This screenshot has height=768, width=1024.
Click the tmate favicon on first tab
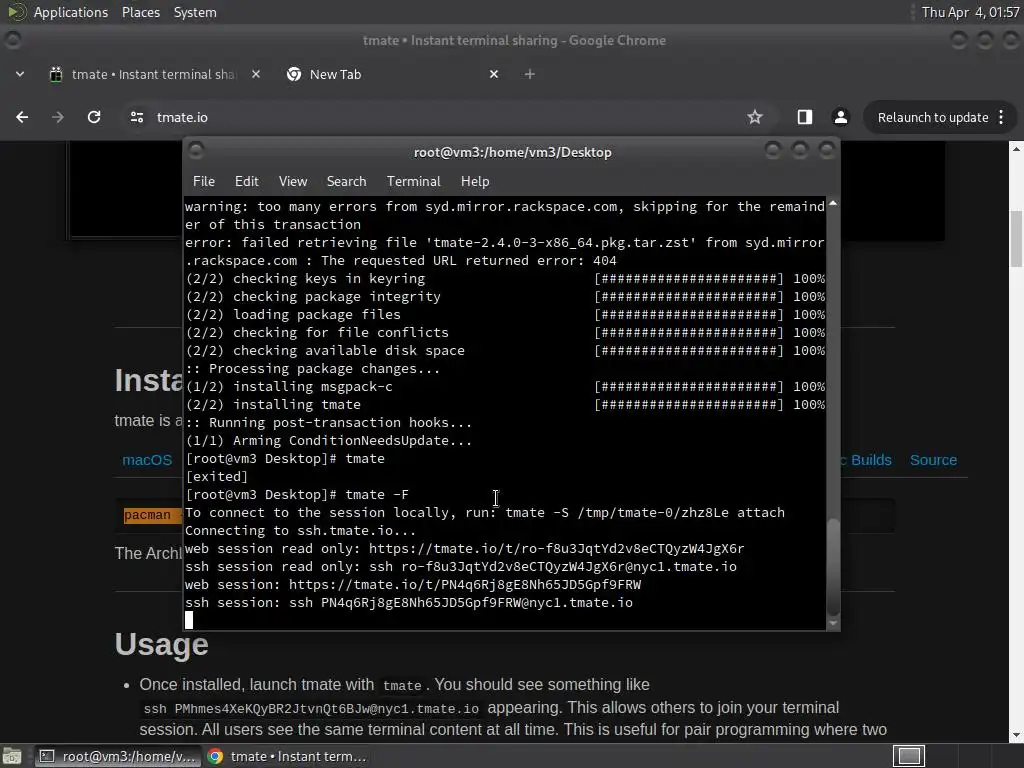[56, 74]
